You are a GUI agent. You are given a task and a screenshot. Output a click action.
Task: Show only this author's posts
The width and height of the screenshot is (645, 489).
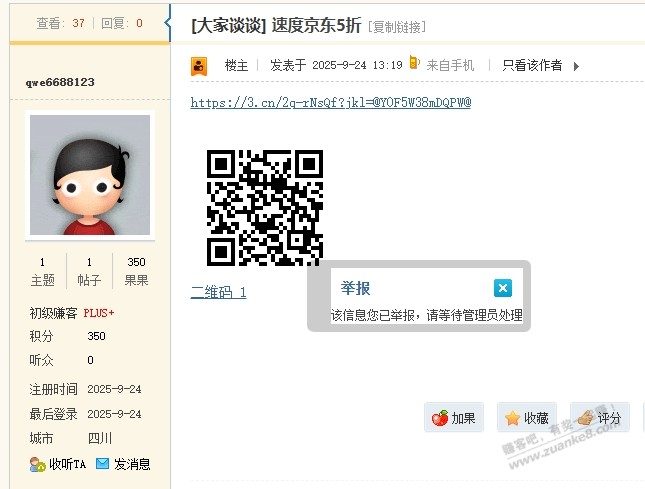pyautogui.click(x=532, y=65)
